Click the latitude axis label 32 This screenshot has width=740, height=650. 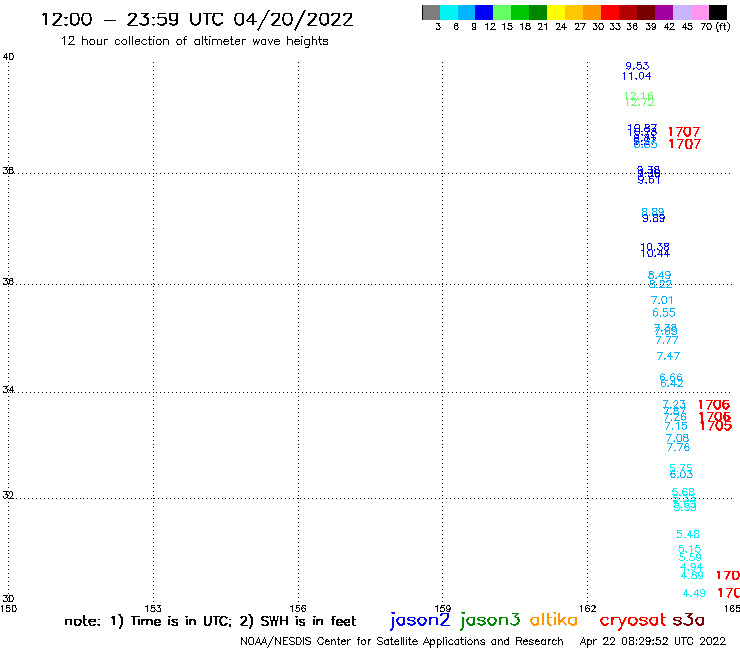(8, 495)
